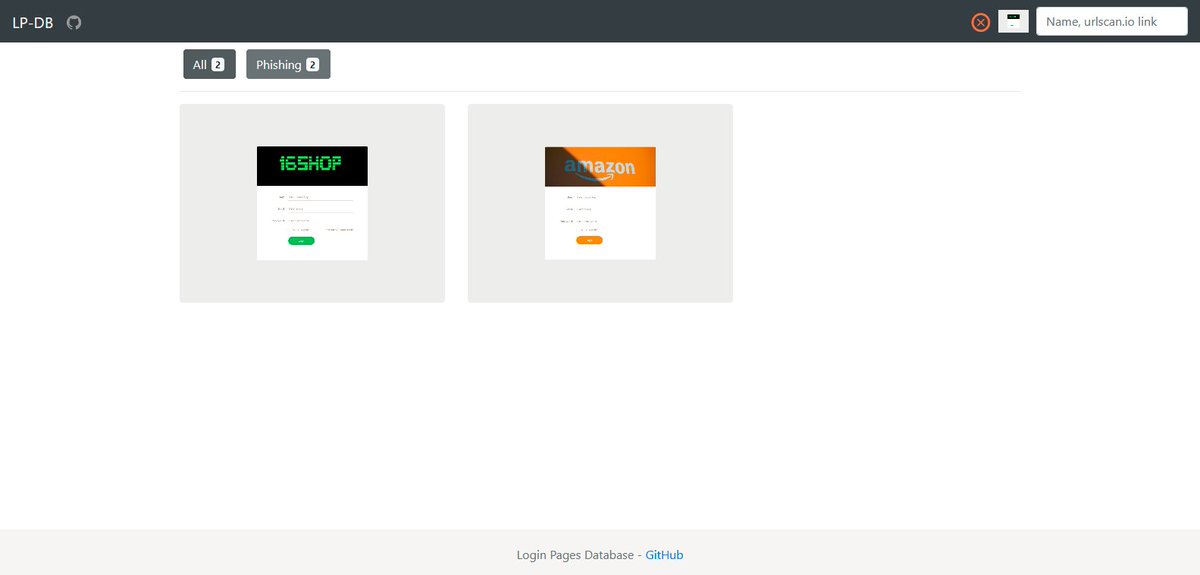
Task: Open the GitHub icon in navbar
Action: pos(74,22)
